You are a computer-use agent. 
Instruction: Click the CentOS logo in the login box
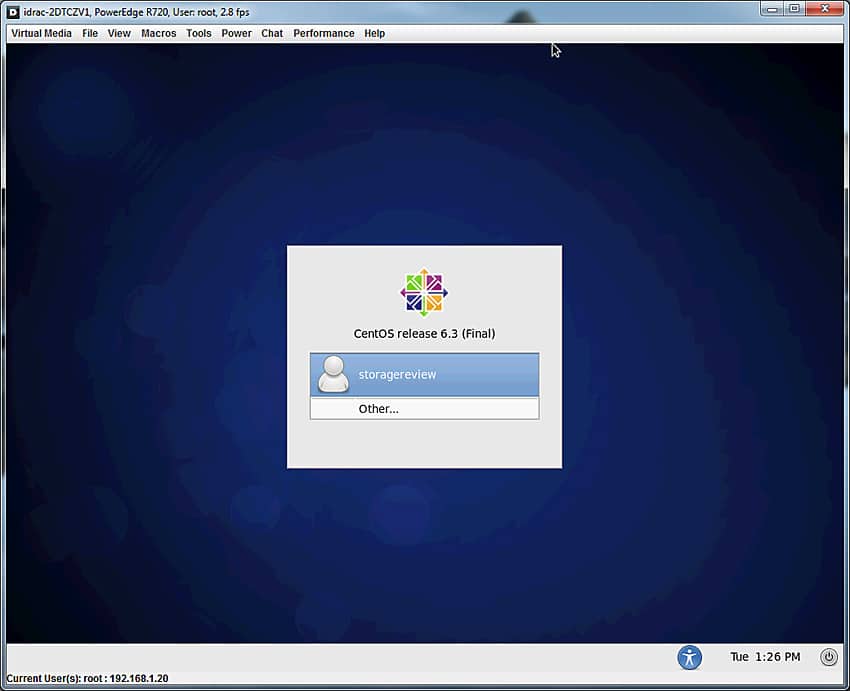[424, 293]
